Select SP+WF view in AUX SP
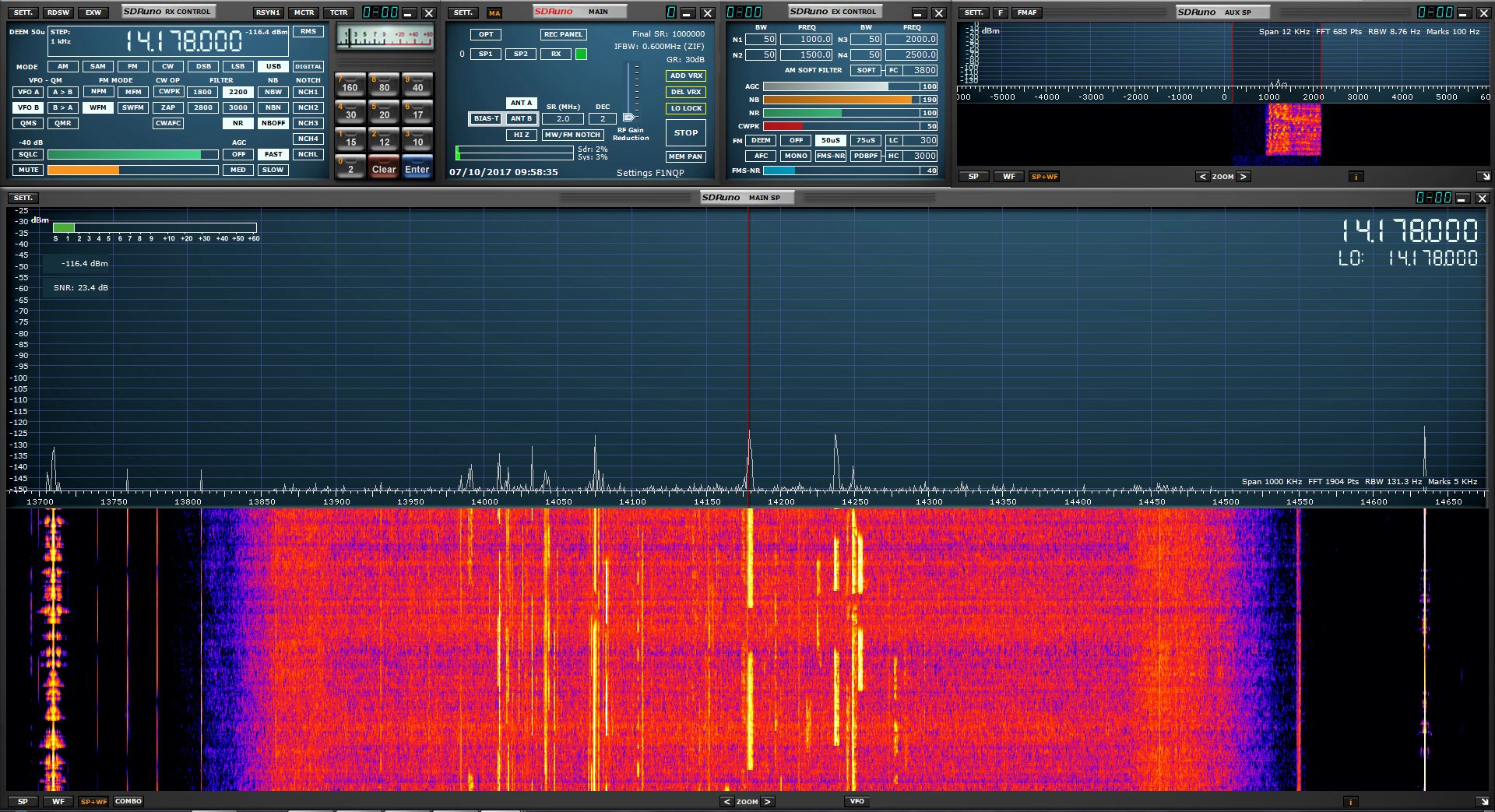The image size is (1495, 812). pos(1044,177)
